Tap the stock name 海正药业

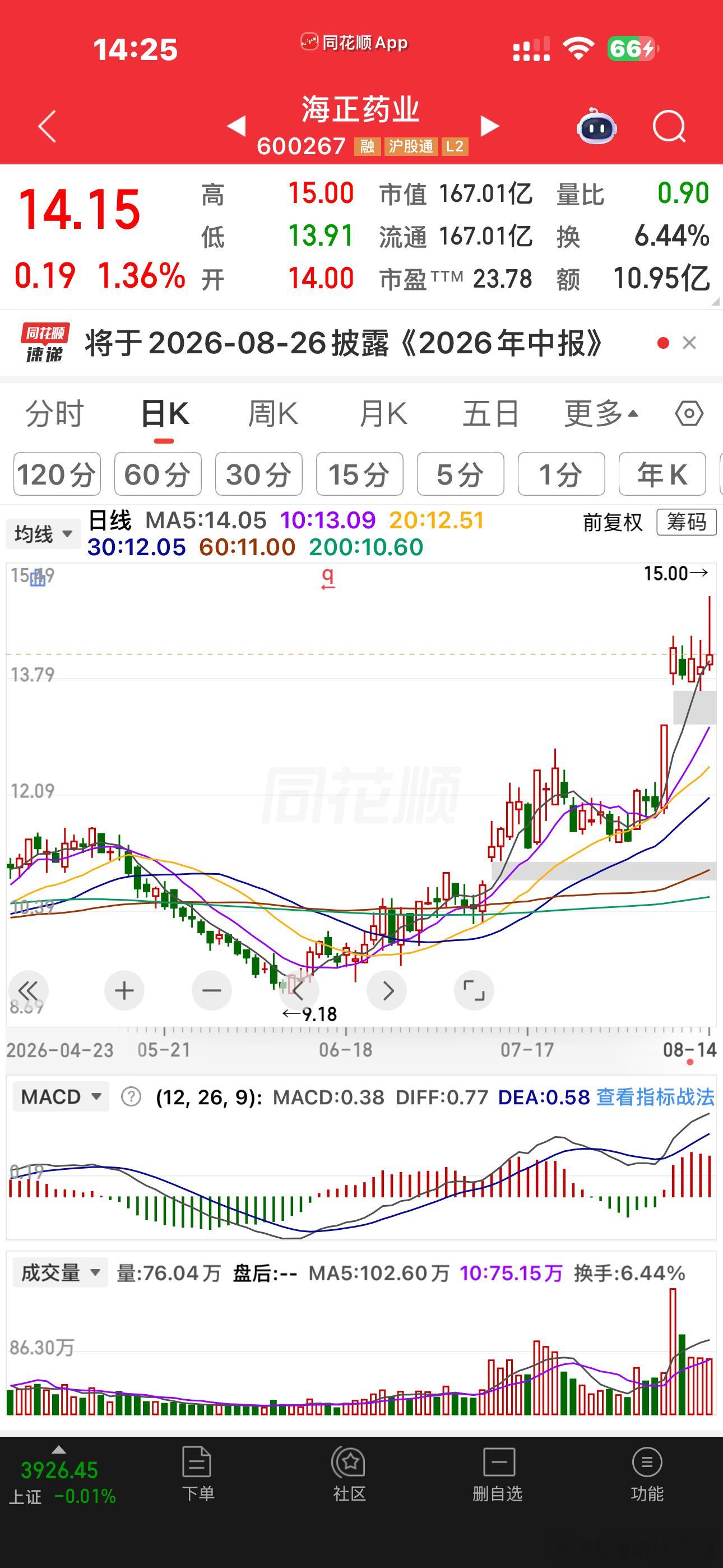(361, 110)
